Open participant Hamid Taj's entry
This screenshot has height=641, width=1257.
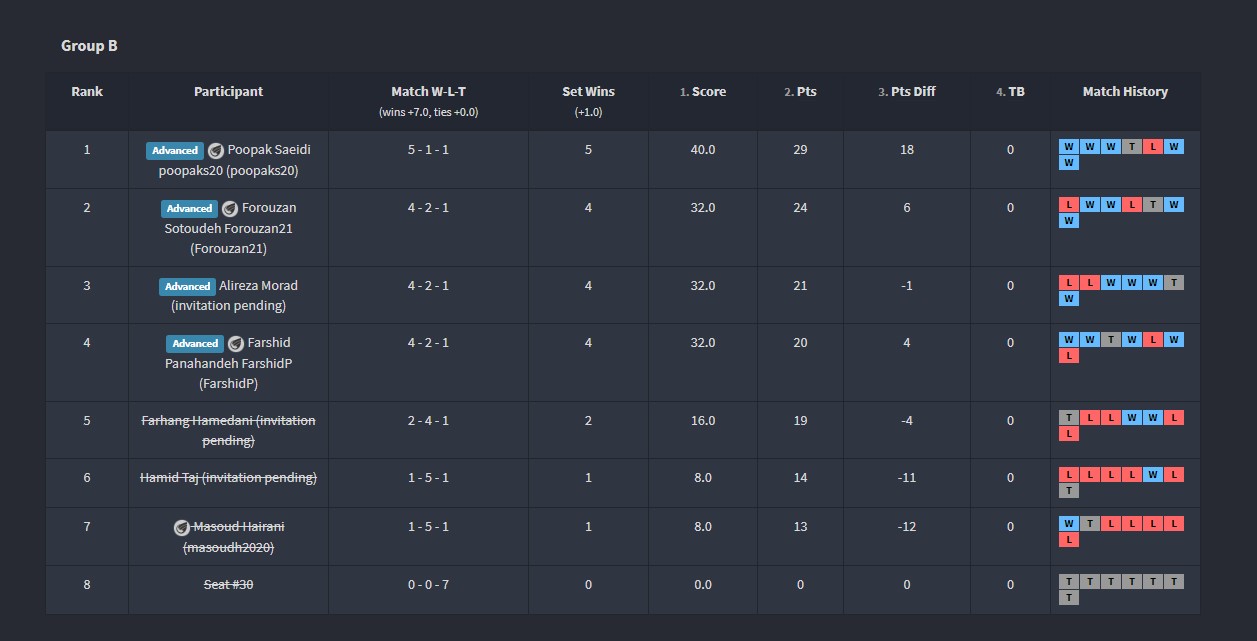coord(228,478)
